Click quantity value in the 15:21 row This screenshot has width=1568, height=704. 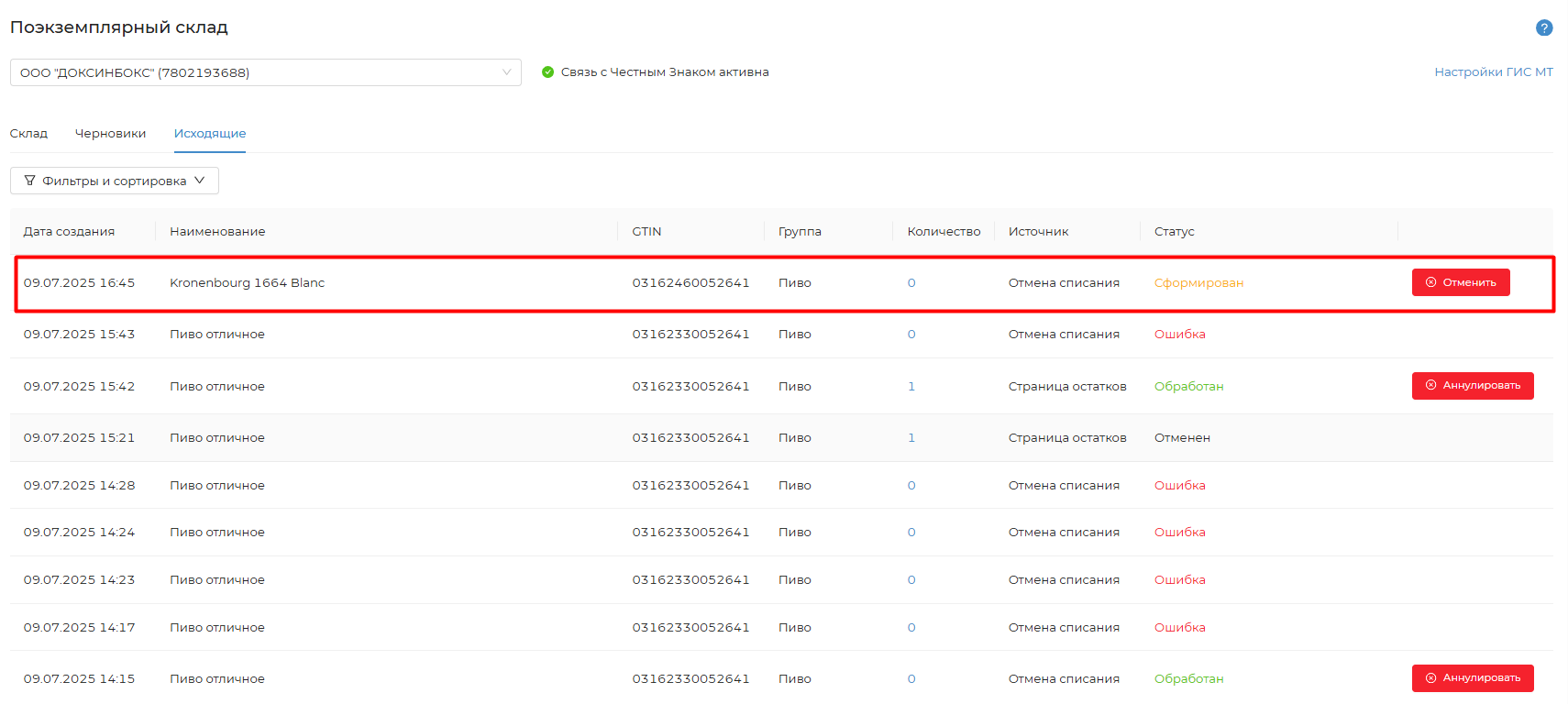(x=911, y=438)
